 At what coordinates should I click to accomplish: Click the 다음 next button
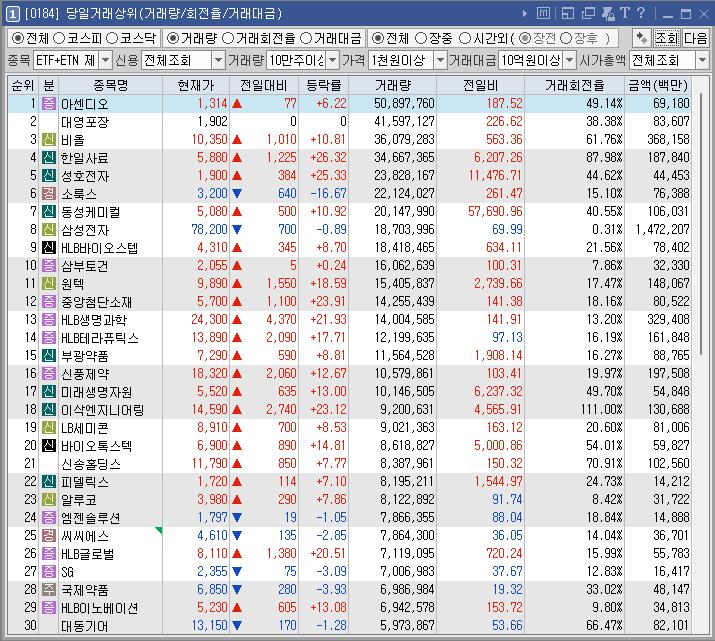coord(695,38)
